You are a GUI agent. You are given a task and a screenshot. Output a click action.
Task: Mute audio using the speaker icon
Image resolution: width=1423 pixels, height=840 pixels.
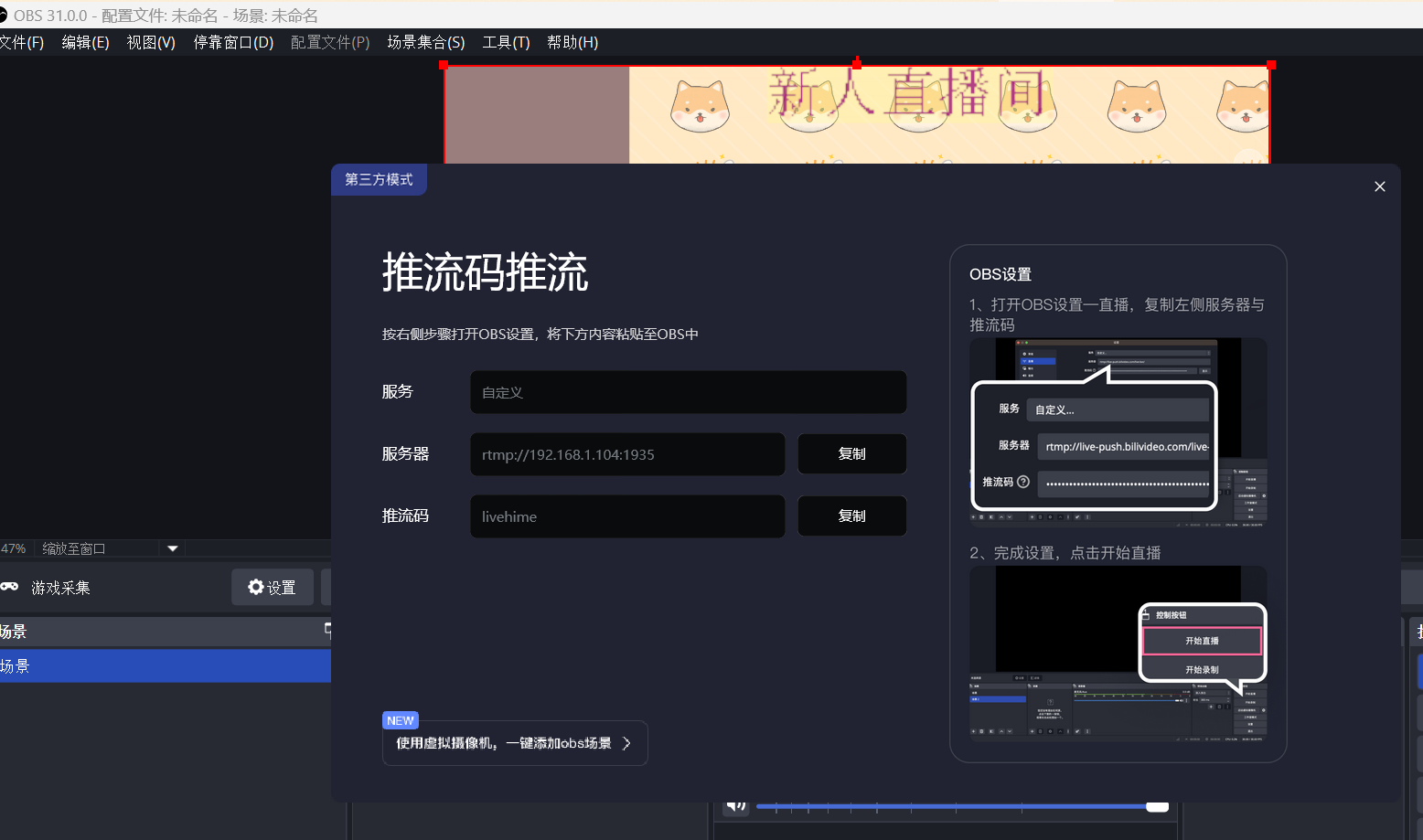coord(736,805)
